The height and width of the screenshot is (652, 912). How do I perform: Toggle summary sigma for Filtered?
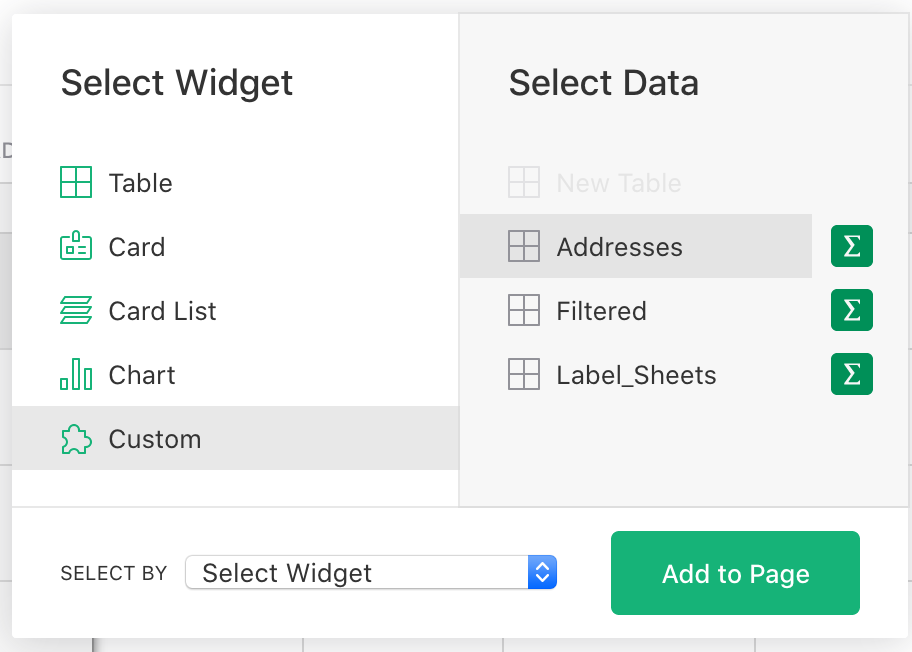coord(851,311)
